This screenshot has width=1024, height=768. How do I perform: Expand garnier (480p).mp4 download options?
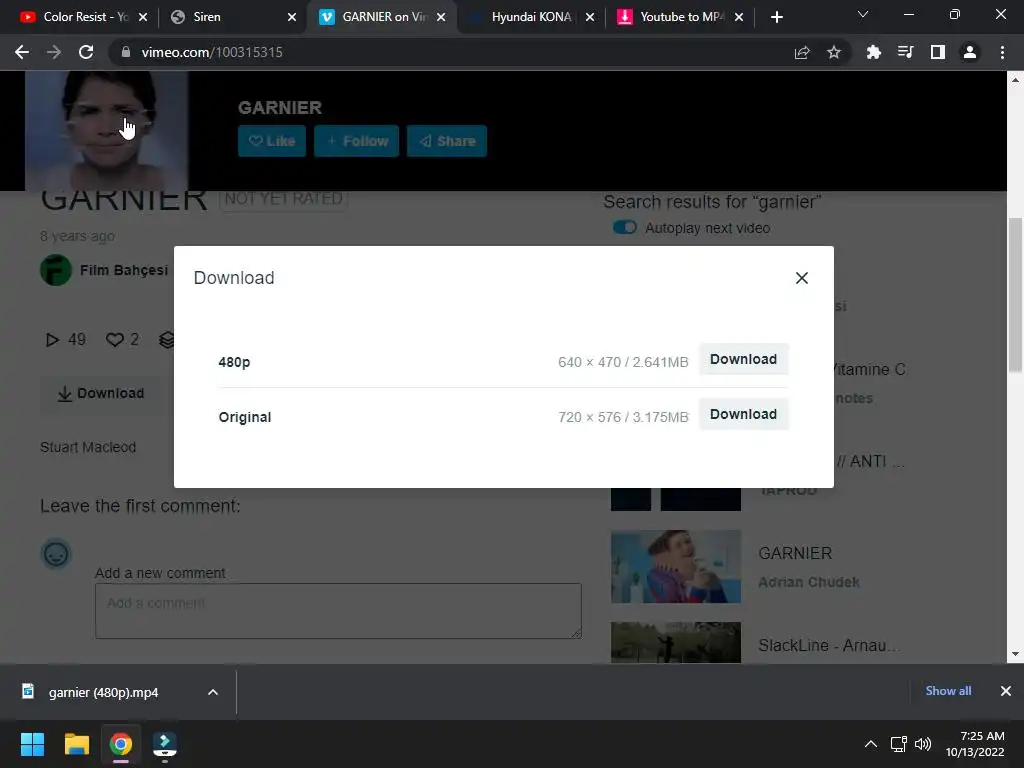pos(213,692)
